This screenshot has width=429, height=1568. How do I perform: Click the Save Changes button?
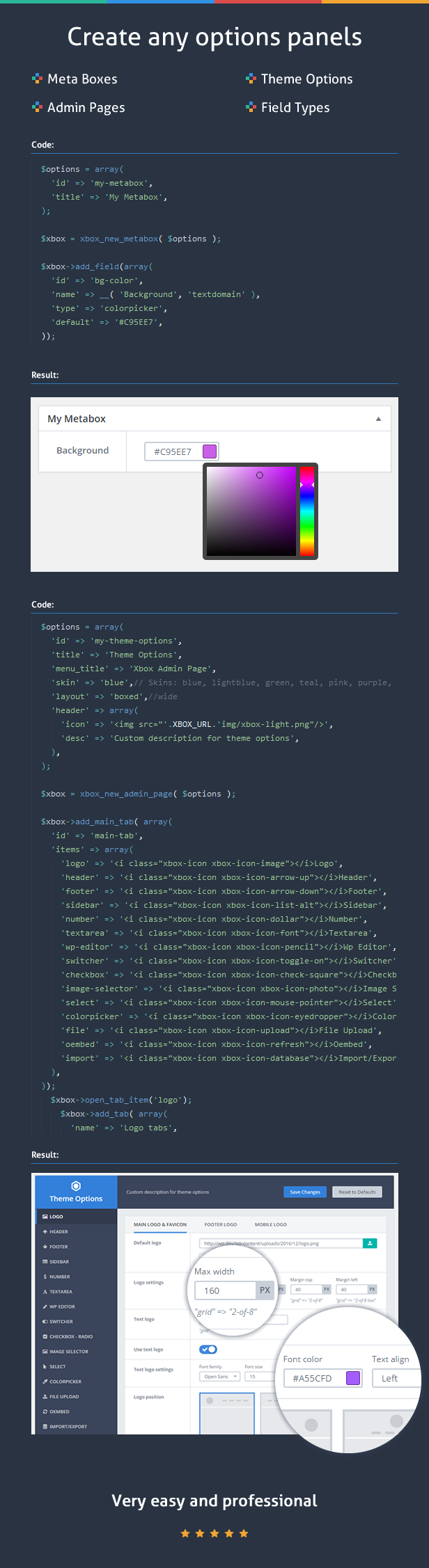point(305,1192)
